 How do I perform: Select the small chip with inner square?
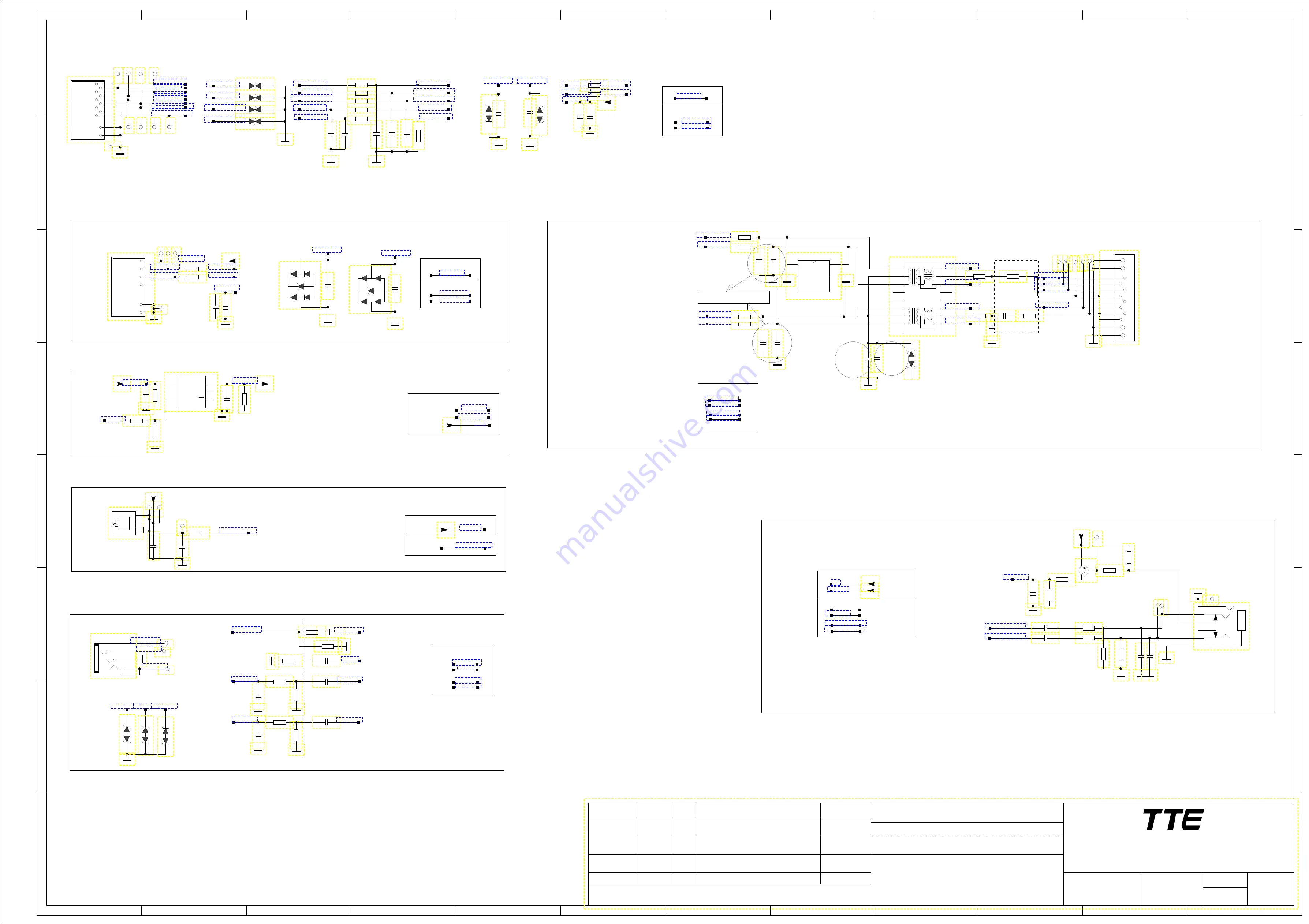point(123,523)
